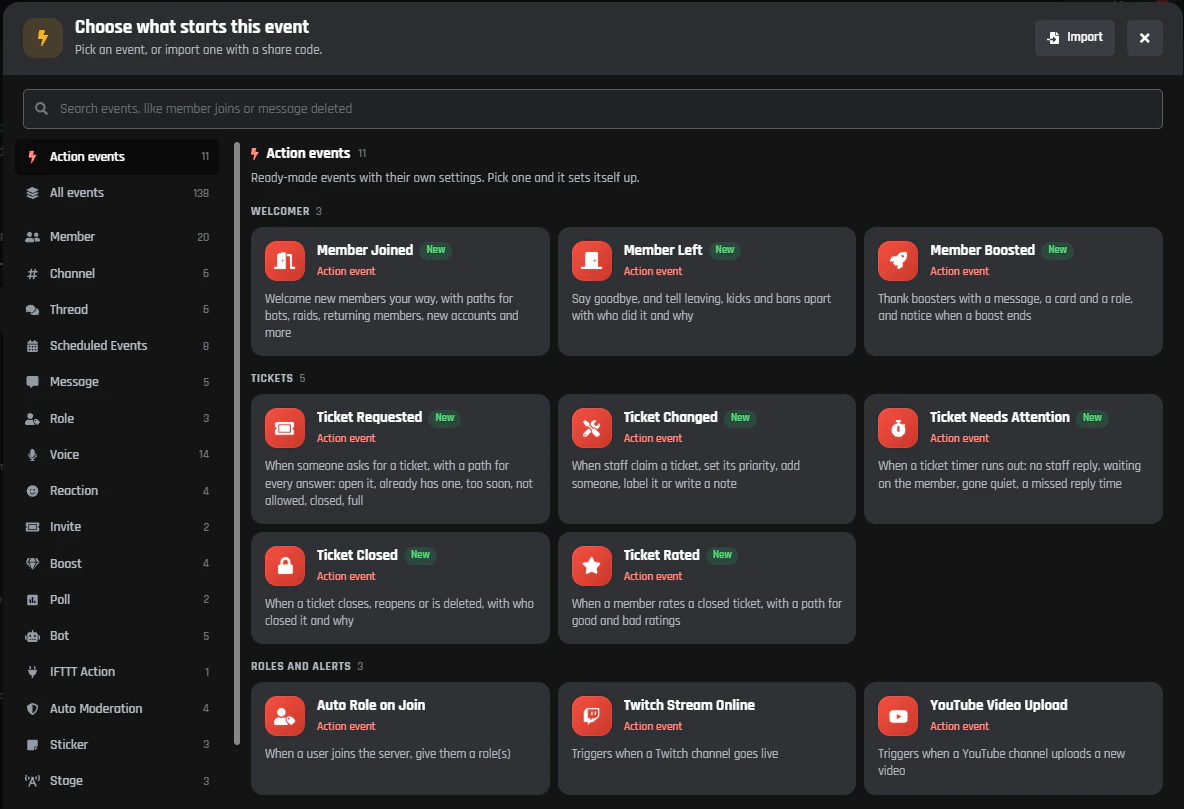This screenshot has width=1184, height=809.
Task: Click the Ticket Needs Attention timer icon
Action: 898,428
